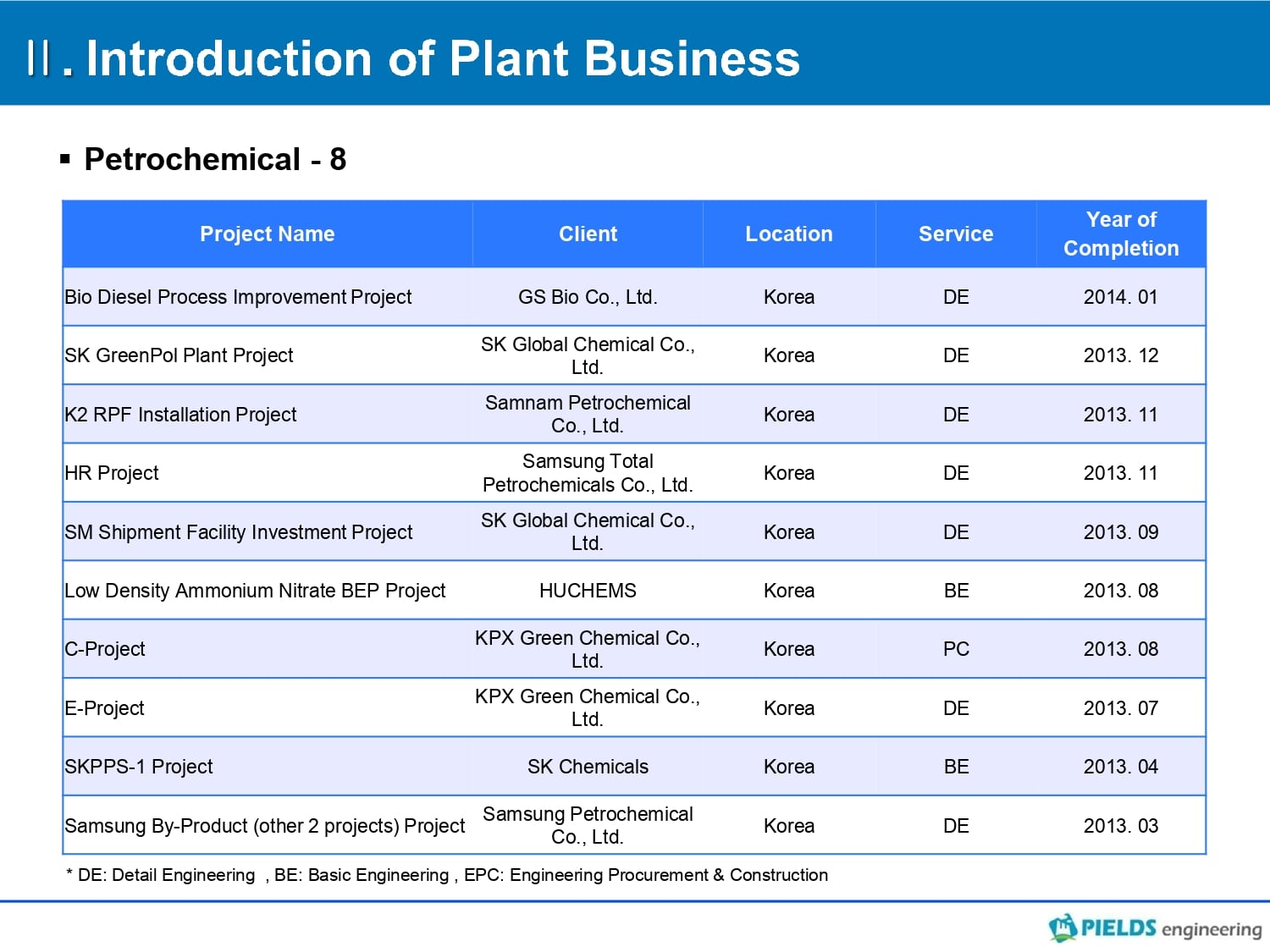This screenshot has width=1270, height=952.
Task: Click the completion date '2013. 12'
Action: click(x=1120, y=355)
